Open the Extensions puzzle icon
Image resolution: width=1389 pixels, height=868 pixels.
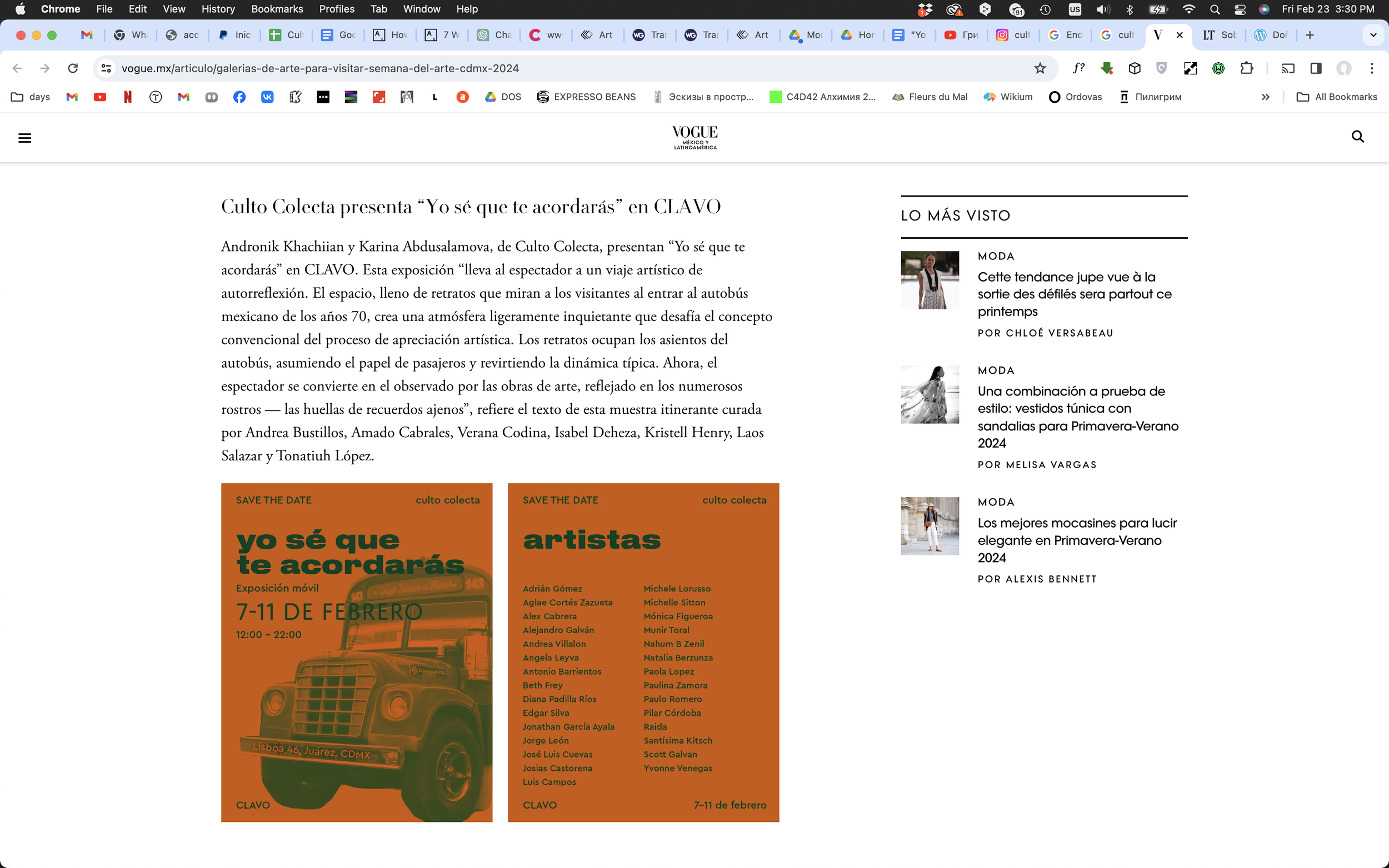click(x=1246, y=68)
